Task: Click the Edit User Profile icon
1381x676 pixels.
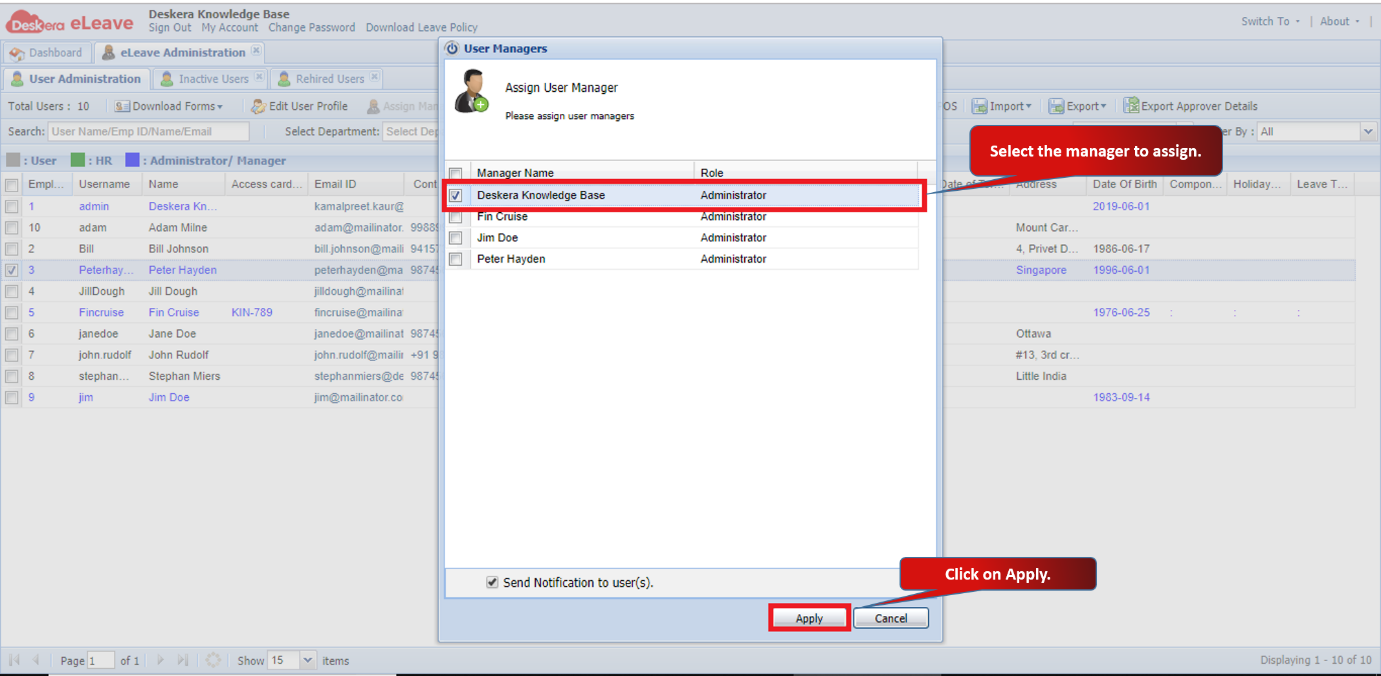Action: click(258, 106)
